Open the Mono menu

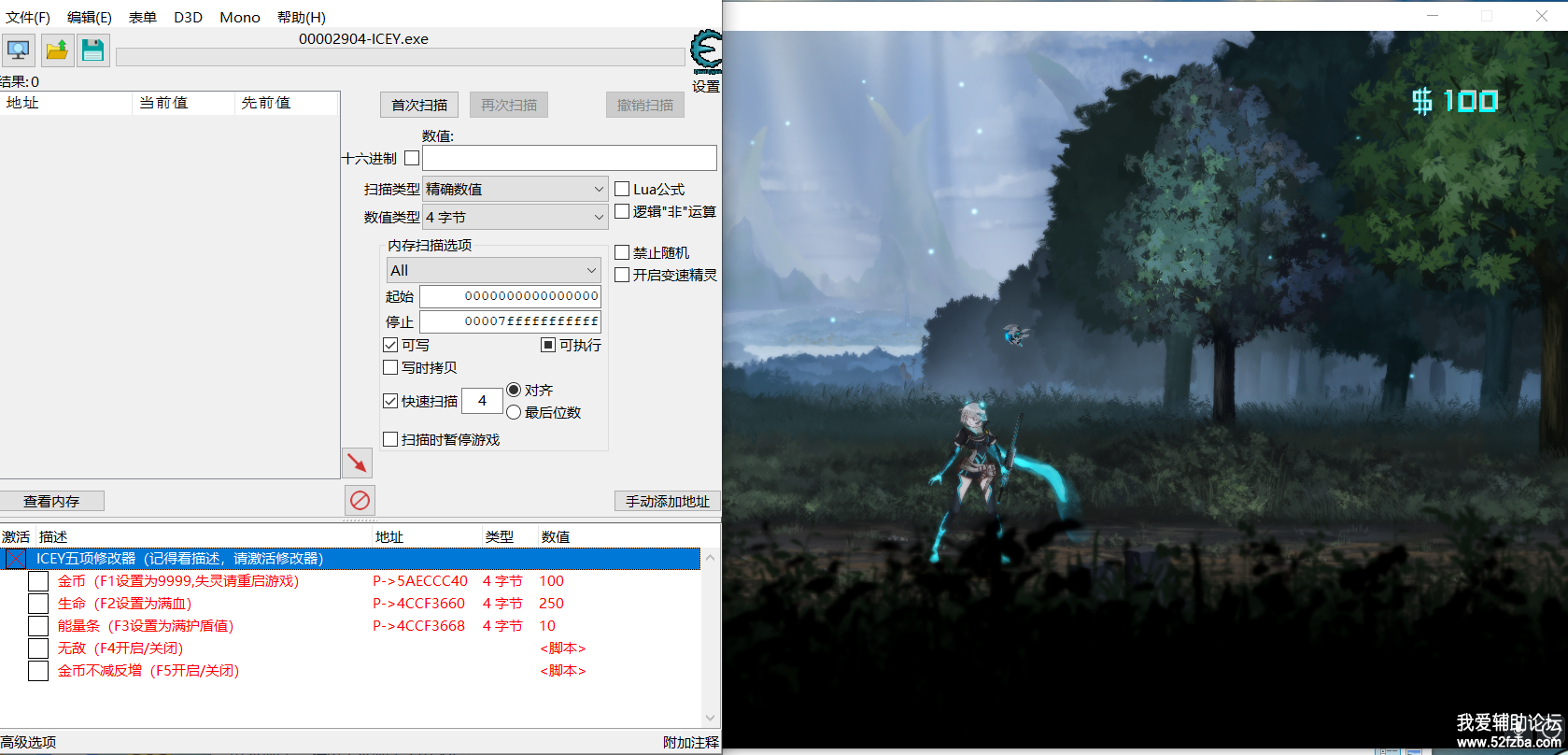click(240, 17)
